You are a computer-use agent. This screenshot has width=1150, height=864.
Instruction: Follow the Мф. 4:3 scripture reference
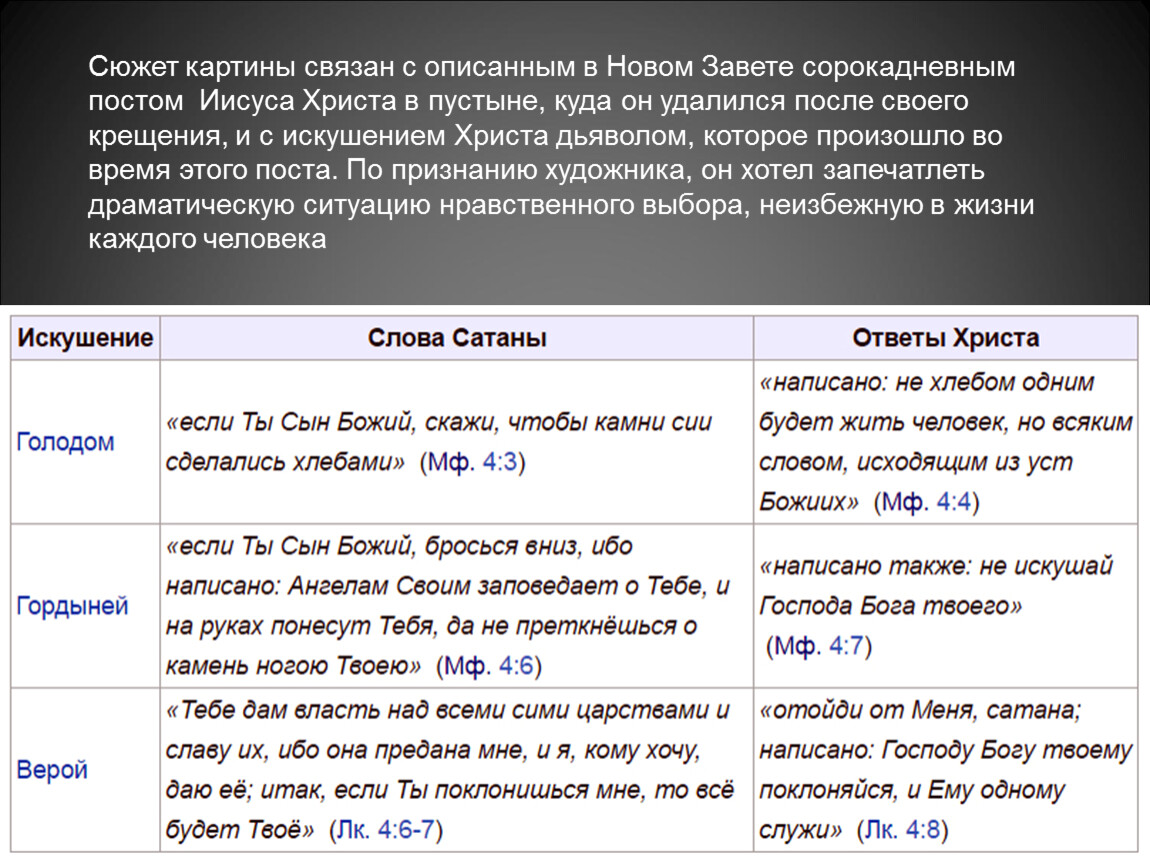[x=472, y=462]
